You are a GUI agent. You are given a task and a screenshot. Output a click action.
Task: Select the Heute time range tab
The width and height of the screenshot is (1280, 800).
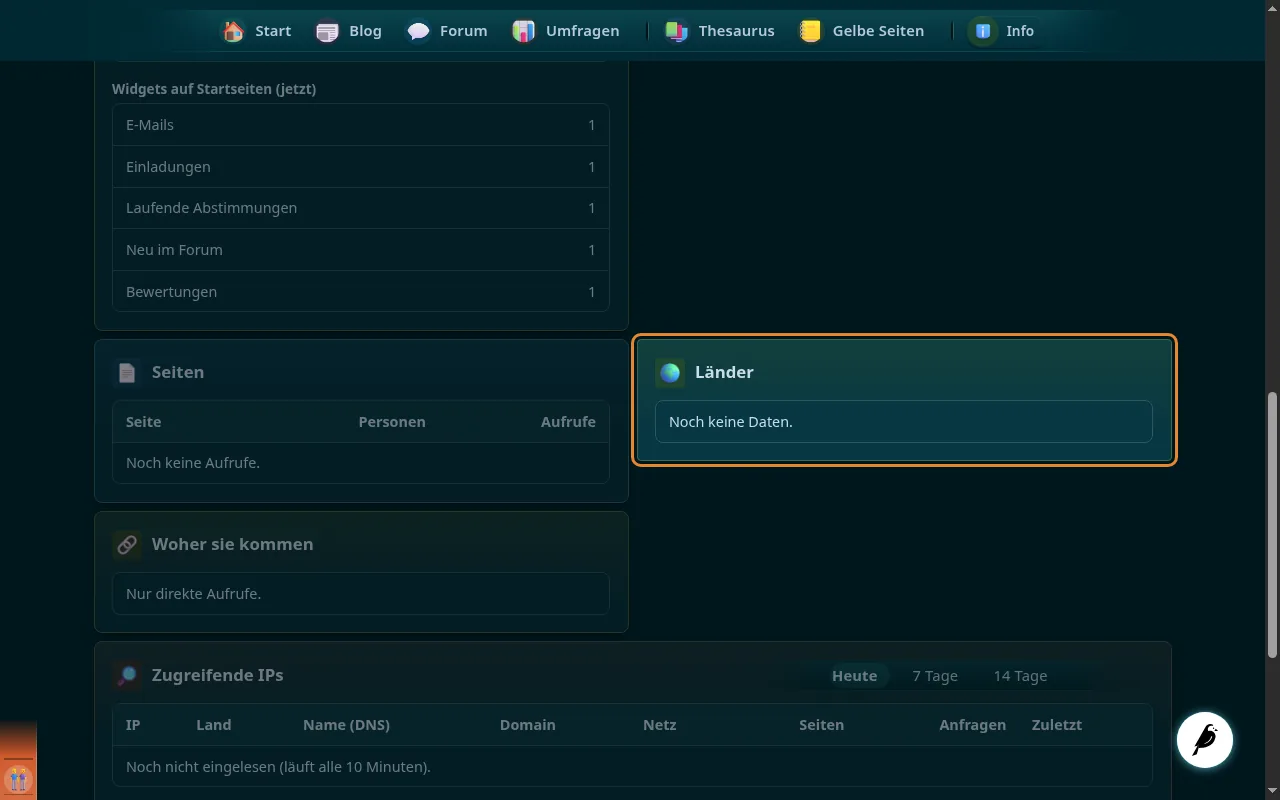[x=854, y=676]
